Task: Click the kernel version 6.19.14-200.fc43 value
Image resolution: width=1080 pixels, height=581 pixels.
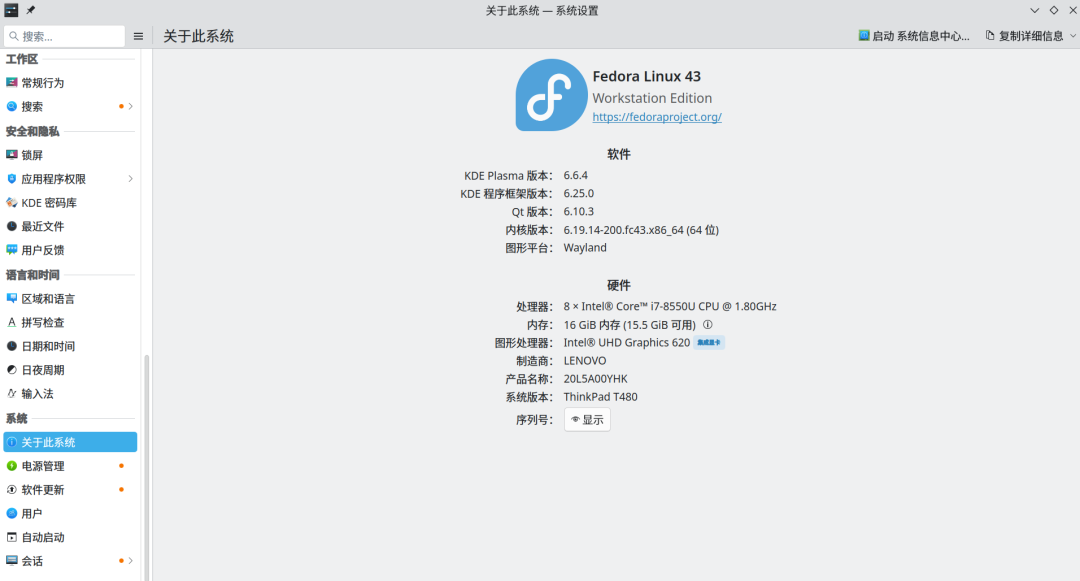Action: coord(641,230)
